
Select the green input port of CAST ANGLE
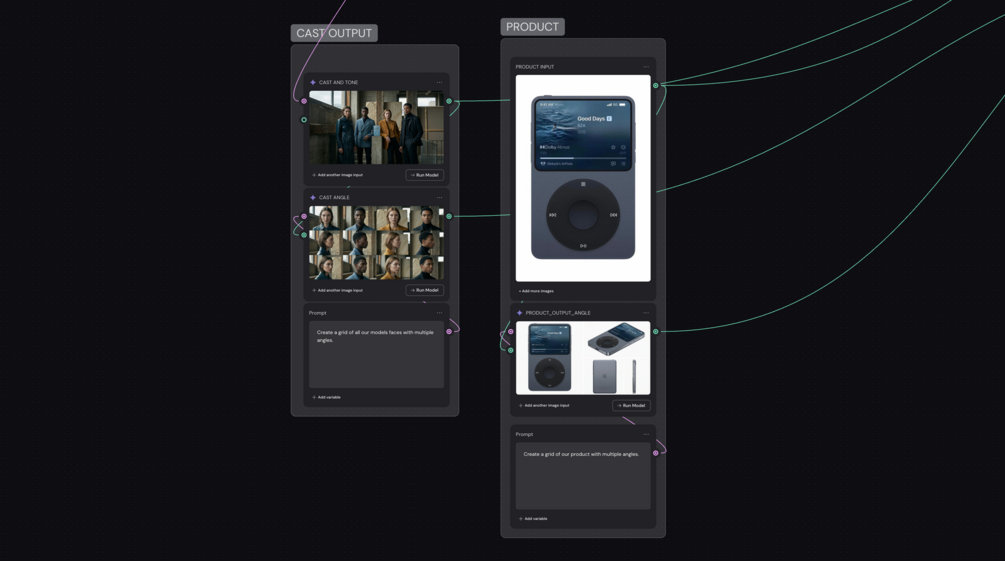(304, 235)
